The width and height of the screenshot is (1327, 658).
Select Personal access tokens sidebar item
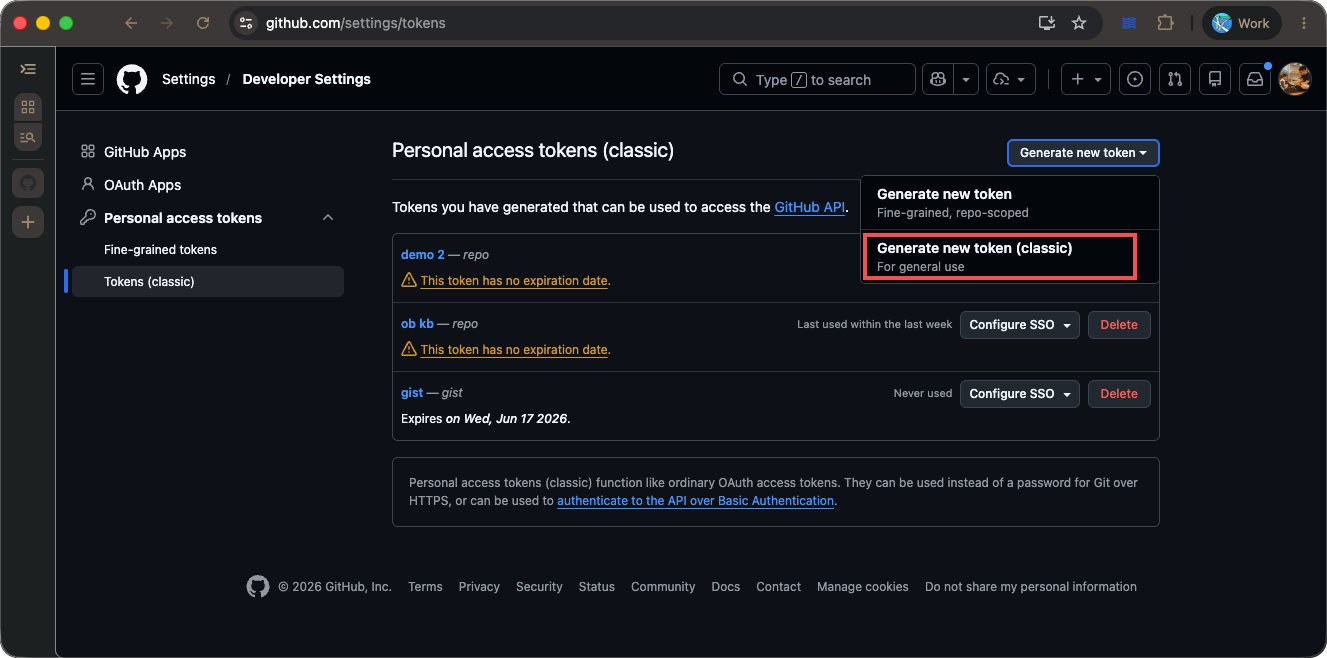click(183, 218)
